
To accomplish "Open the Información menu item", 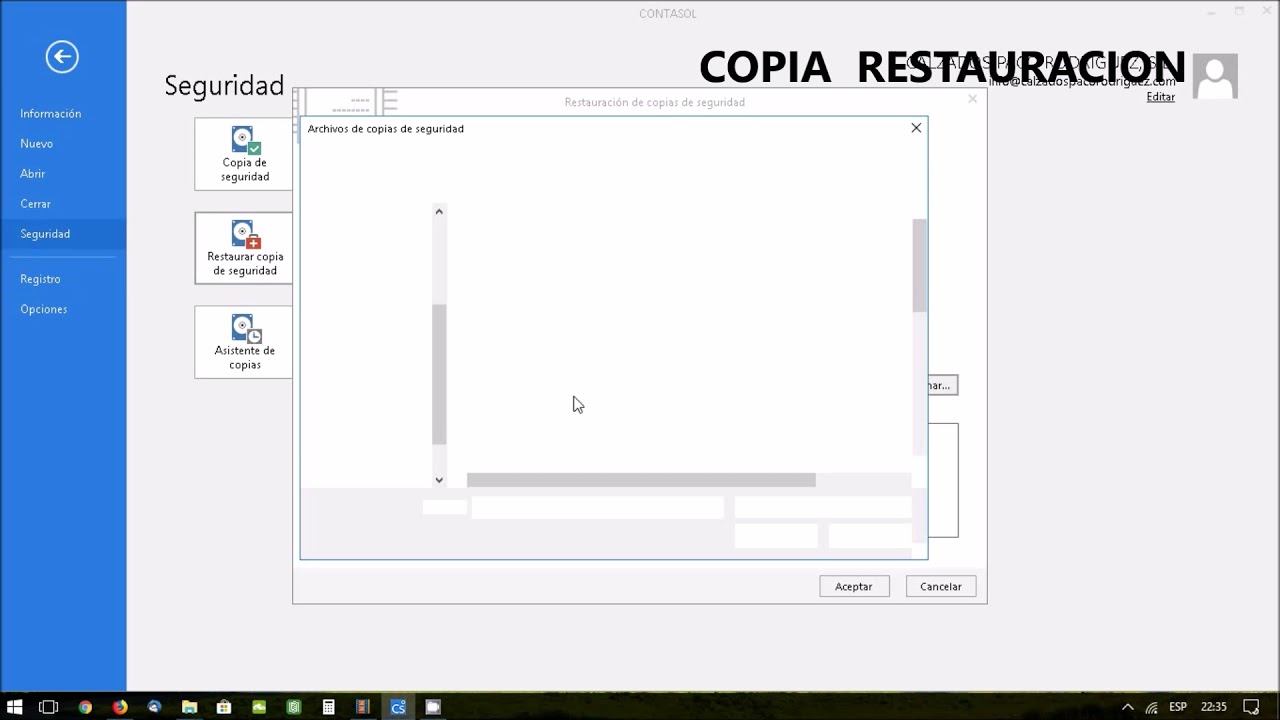I will (x=51, y=114).
